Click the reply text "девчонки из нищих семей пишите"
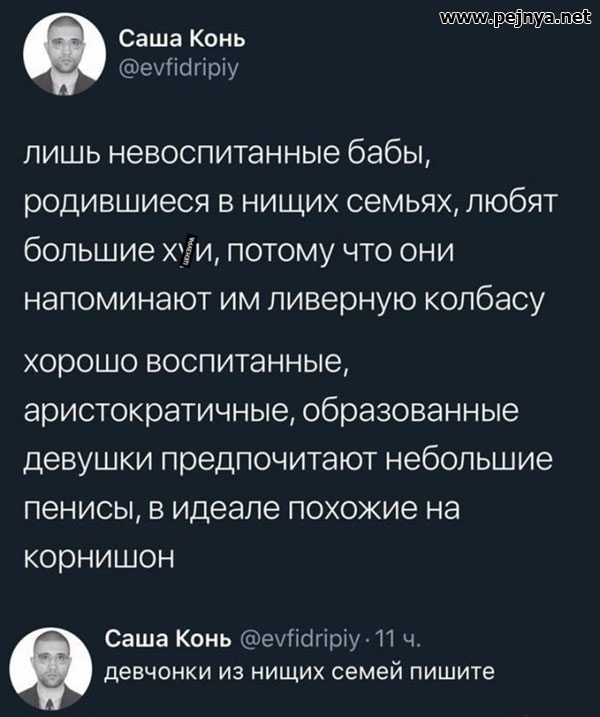 [x=300, y=670]
